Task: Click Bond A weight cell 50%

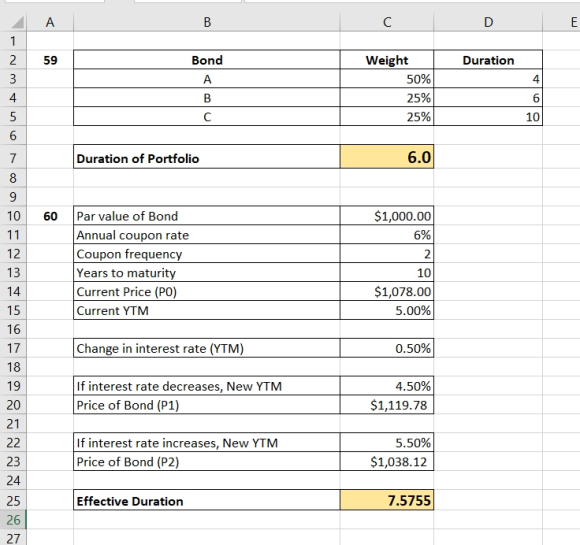Action: (x=387, y=79)
